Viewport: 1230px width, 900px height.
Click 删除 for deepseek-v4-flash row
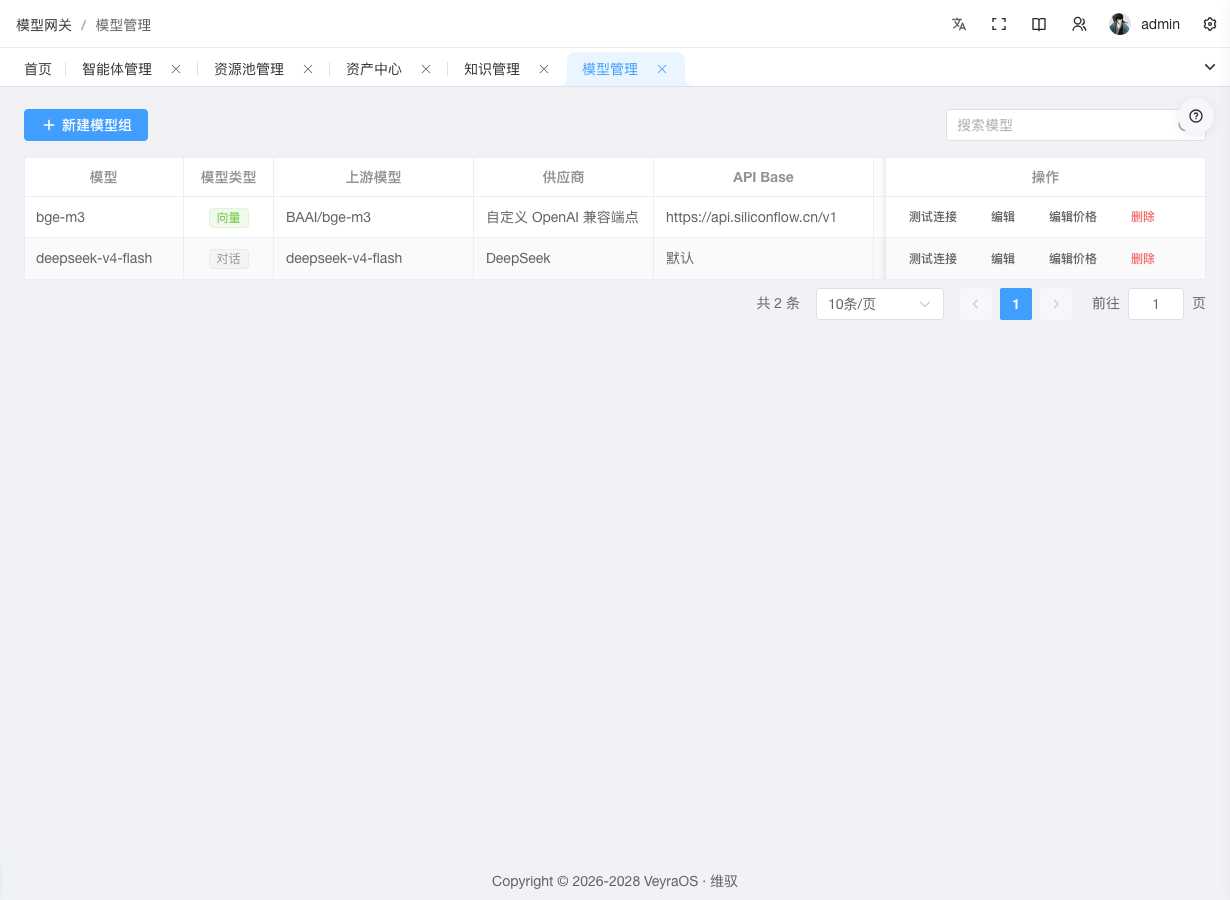(1143, 259)
